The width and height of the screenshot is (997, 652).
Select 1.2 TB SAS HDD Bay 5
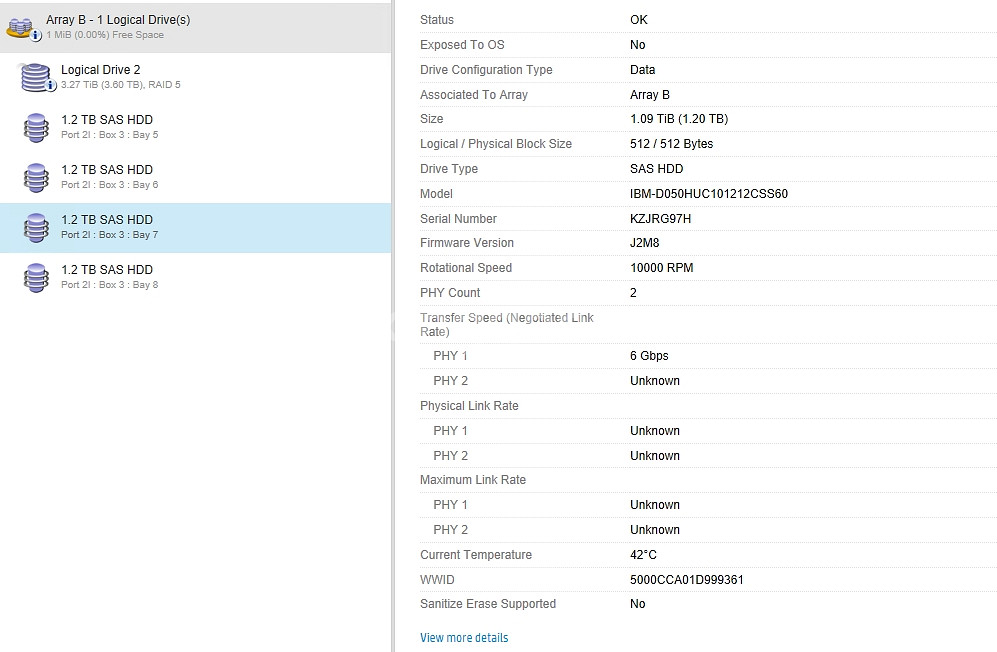[195, 127]
